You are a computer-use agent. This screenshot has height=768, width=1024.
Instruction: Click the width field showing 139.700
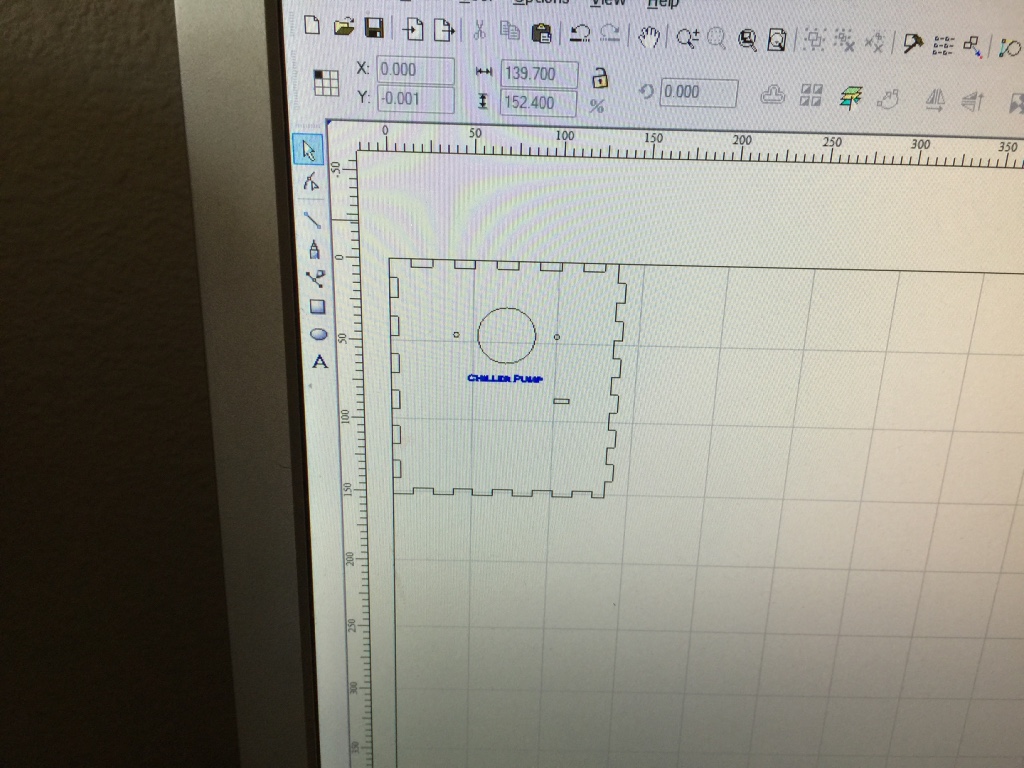539,74
